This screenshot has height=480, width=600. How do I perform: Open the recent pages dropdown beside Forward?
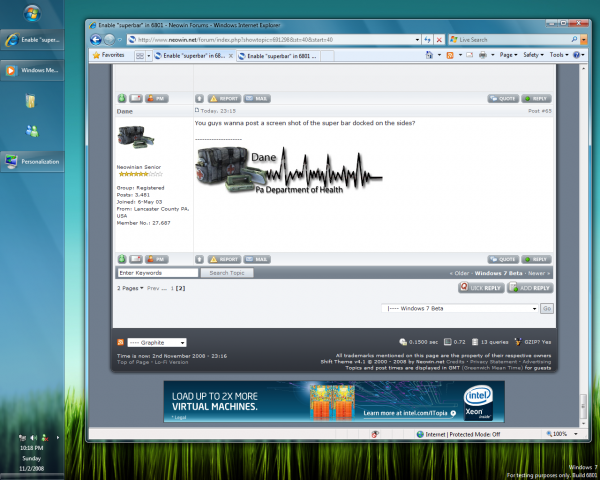click(x=120, y=39)
